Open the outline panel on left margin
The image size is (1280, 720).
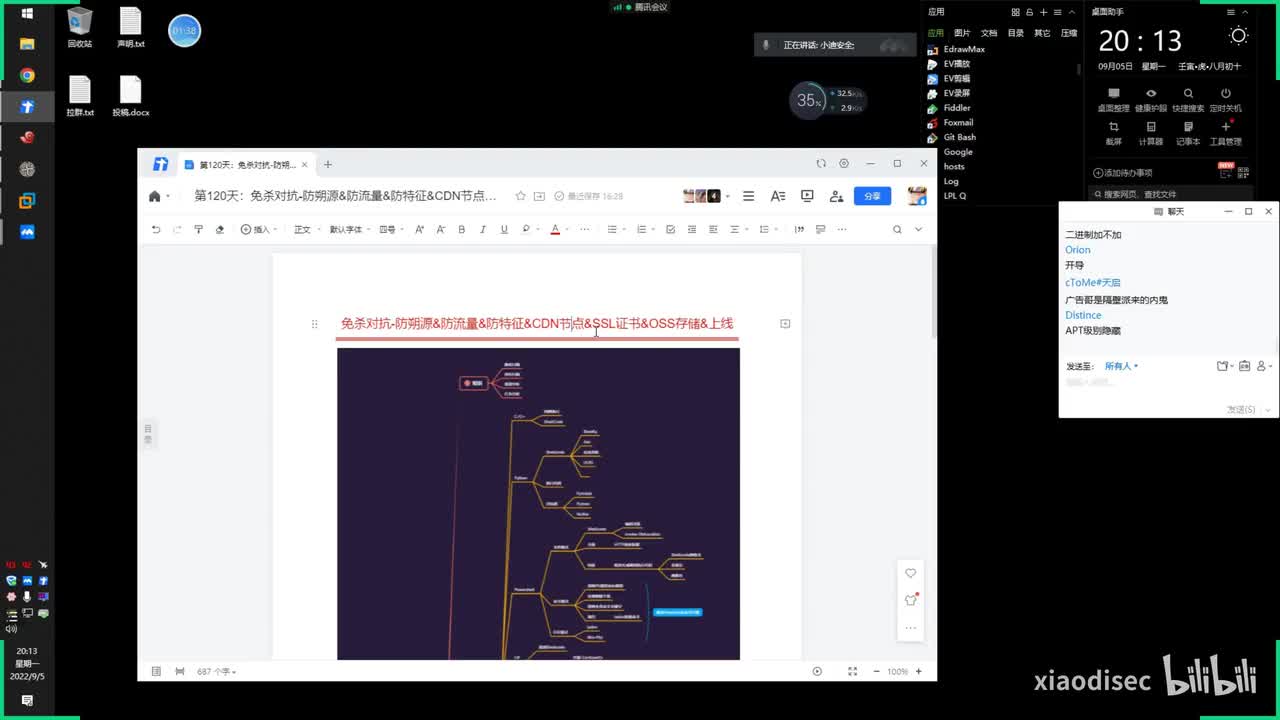click(148, 433)
